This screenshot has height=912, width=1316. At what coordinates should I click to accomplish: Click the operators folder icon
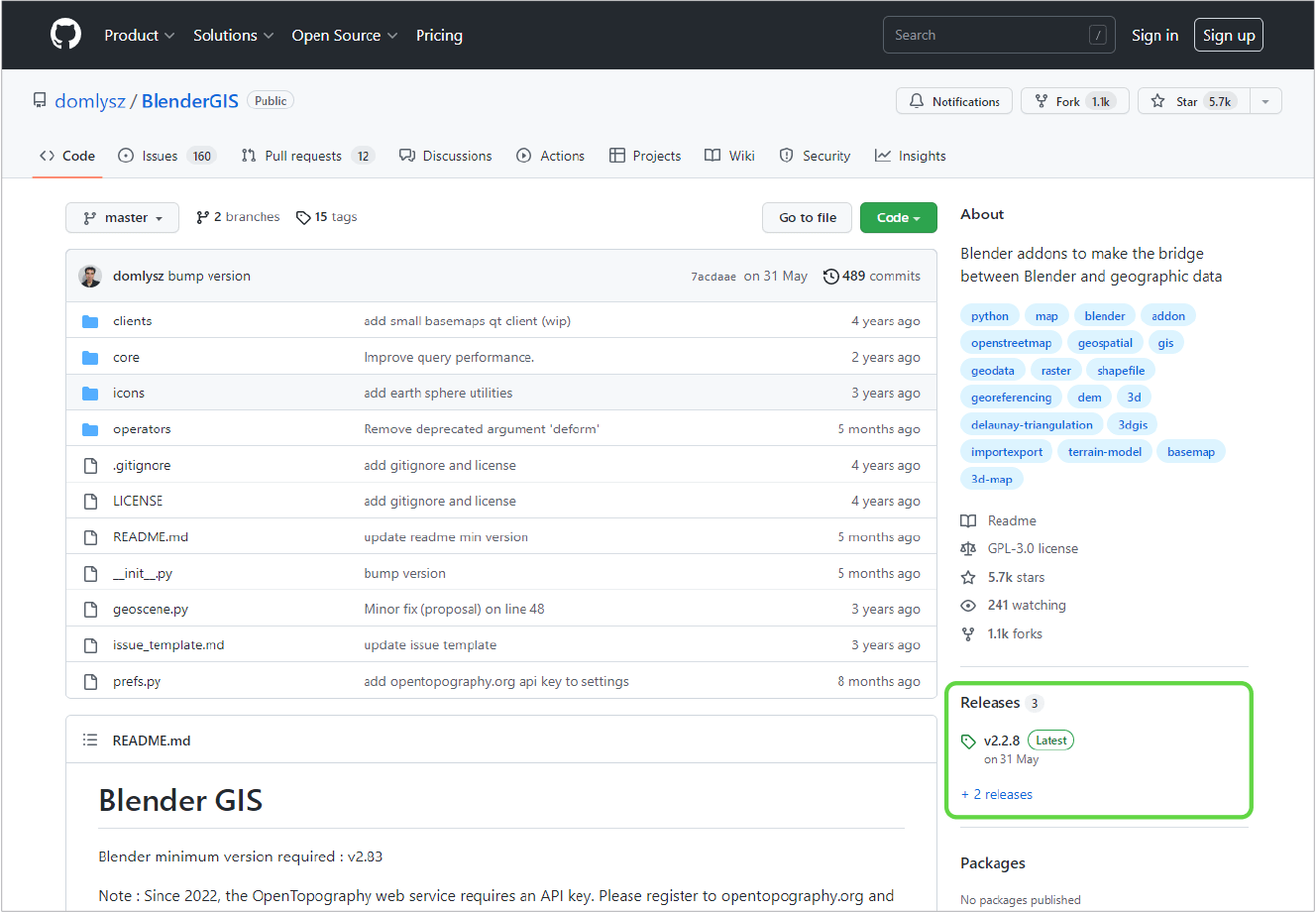[x=90, y=429]
